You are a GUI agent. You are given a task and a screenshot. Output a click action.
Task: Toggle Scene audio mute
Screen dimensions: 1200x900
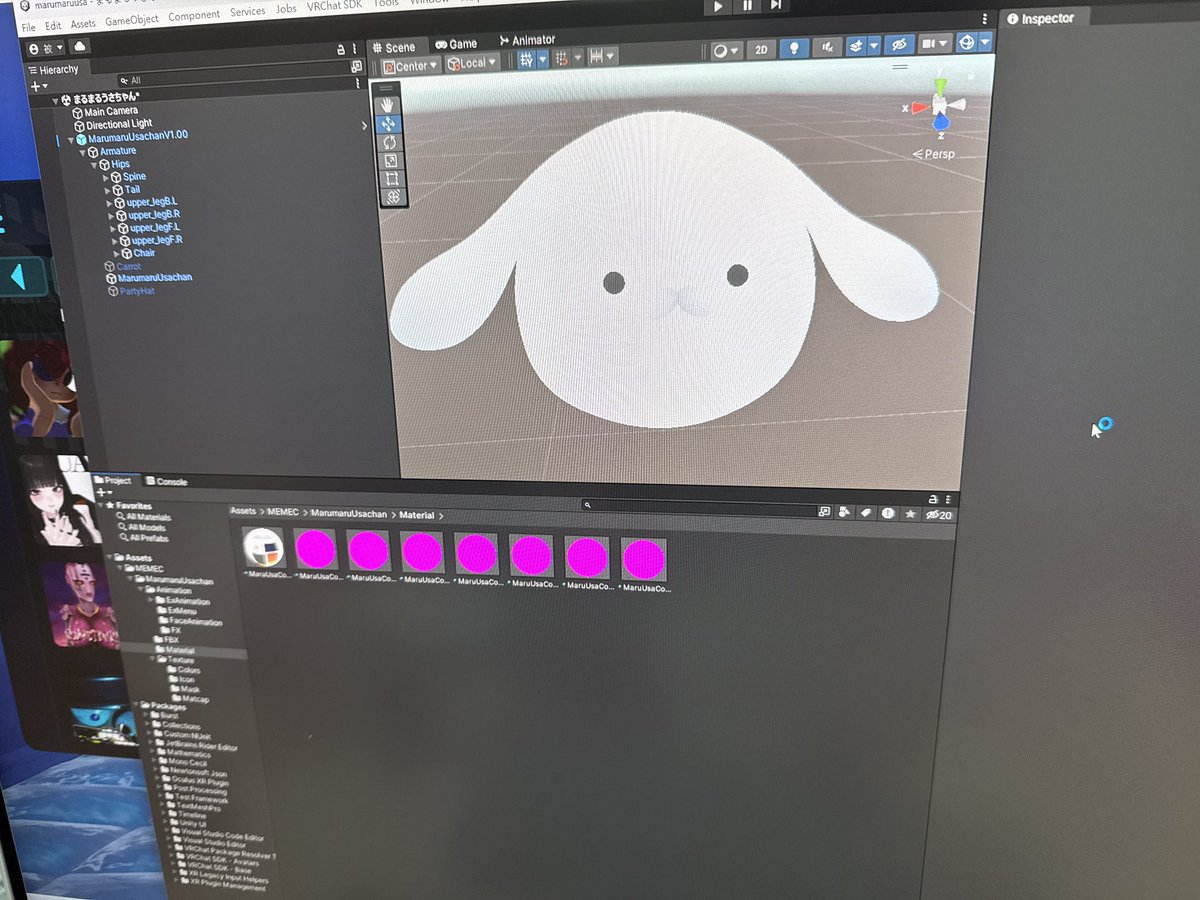click(828, 49)
